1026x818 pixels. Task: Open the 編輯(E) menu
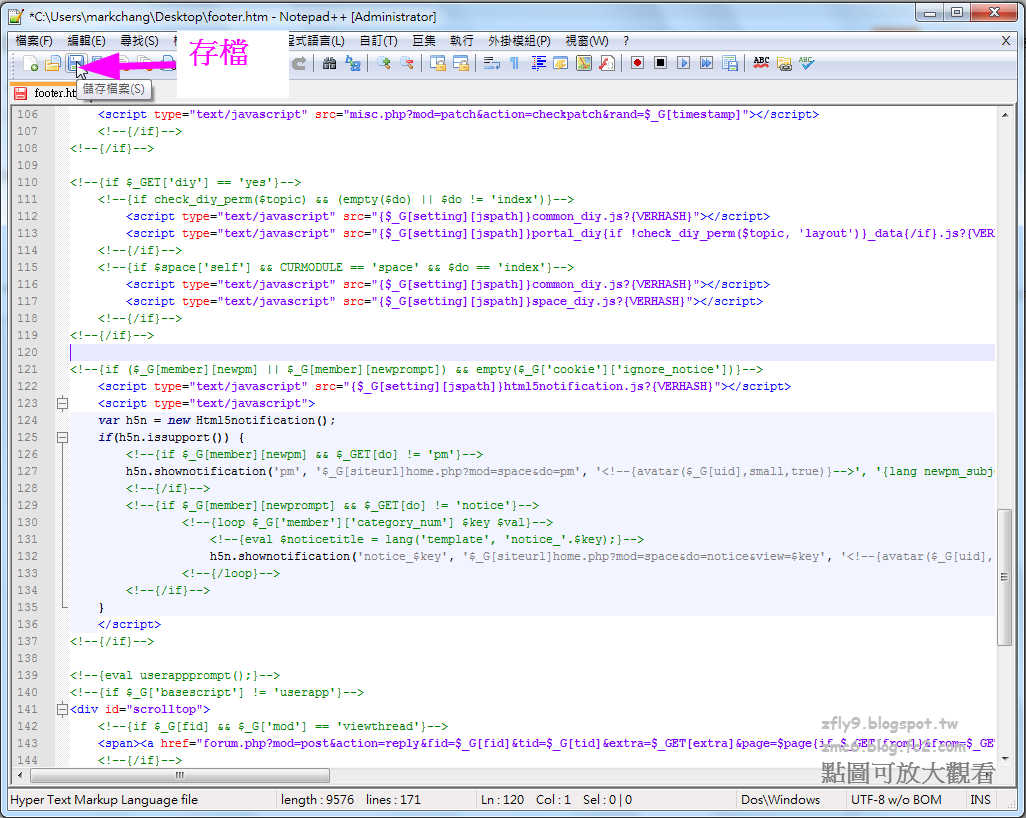86,41
